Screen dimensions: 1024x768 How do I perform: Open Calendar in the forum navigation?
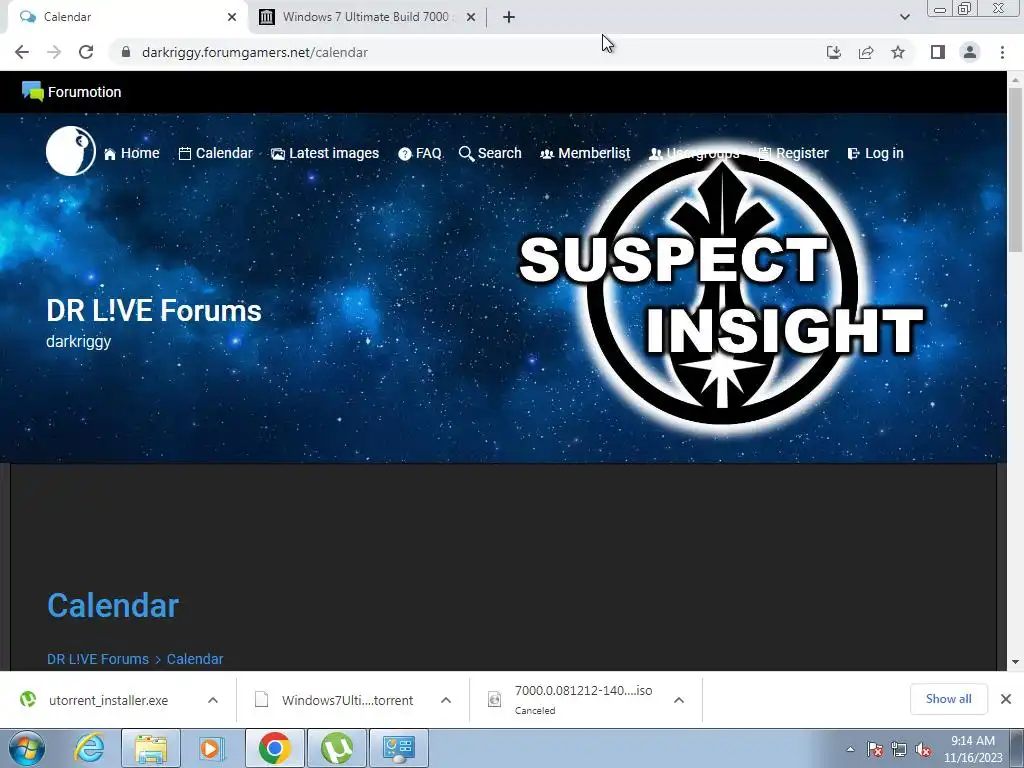coord(216,153)
